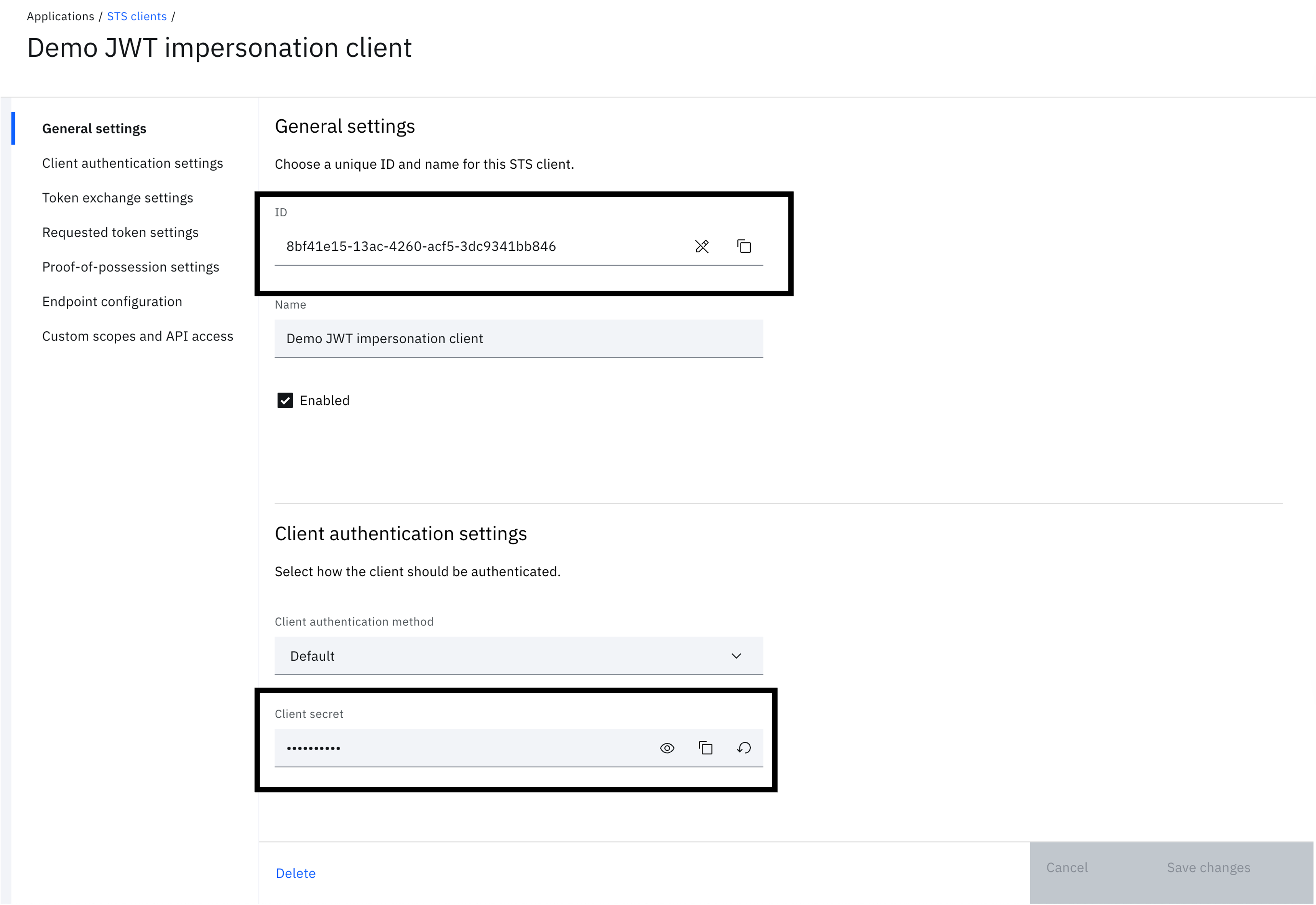Screen dimensions: 1316x905
Task: Click the dropdown chevron next to Default
Action: point(736,655)
